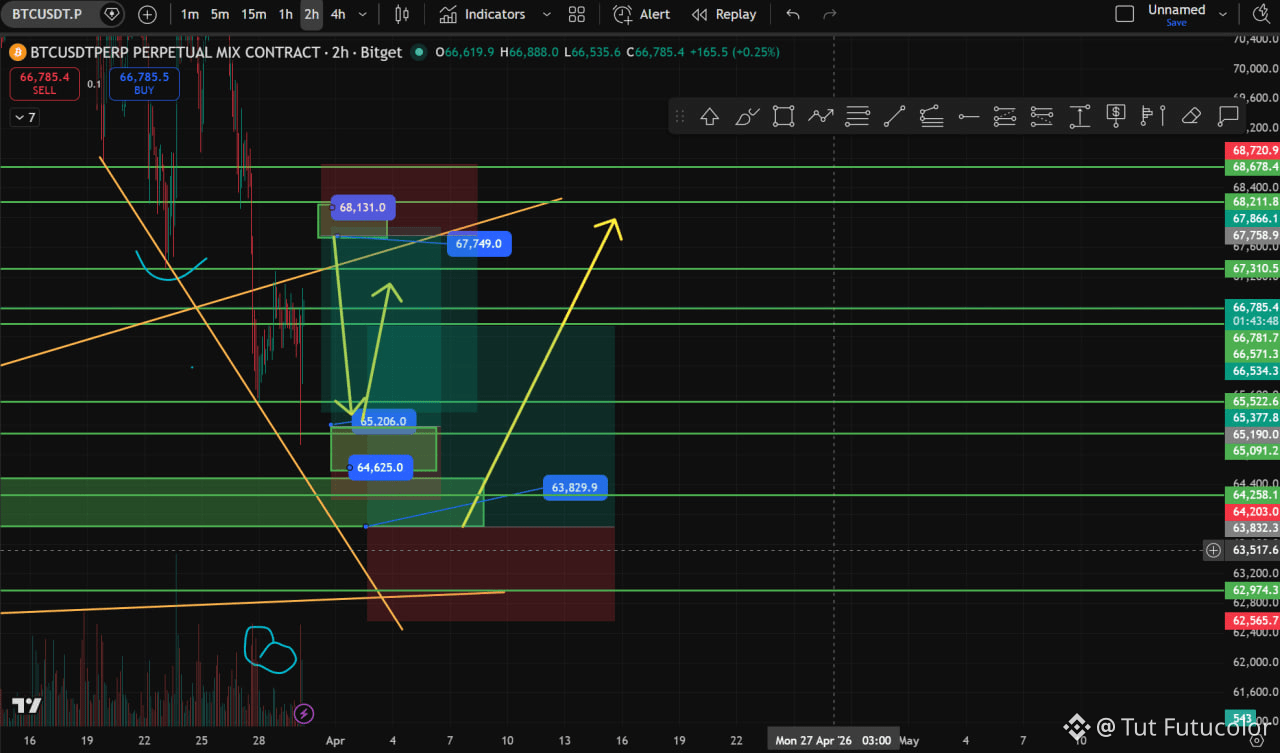The height and width of the screenshot is (753, 1280).
Task: Open the Unnamed layout Save menu
Action: click(1176, 14)
